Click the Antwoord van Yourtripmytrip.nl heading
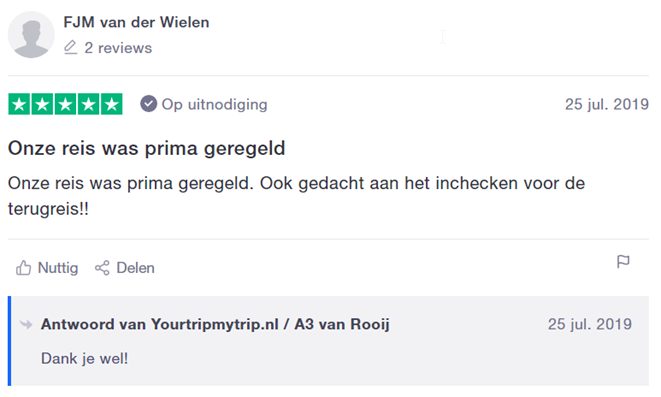 point(215,325)
